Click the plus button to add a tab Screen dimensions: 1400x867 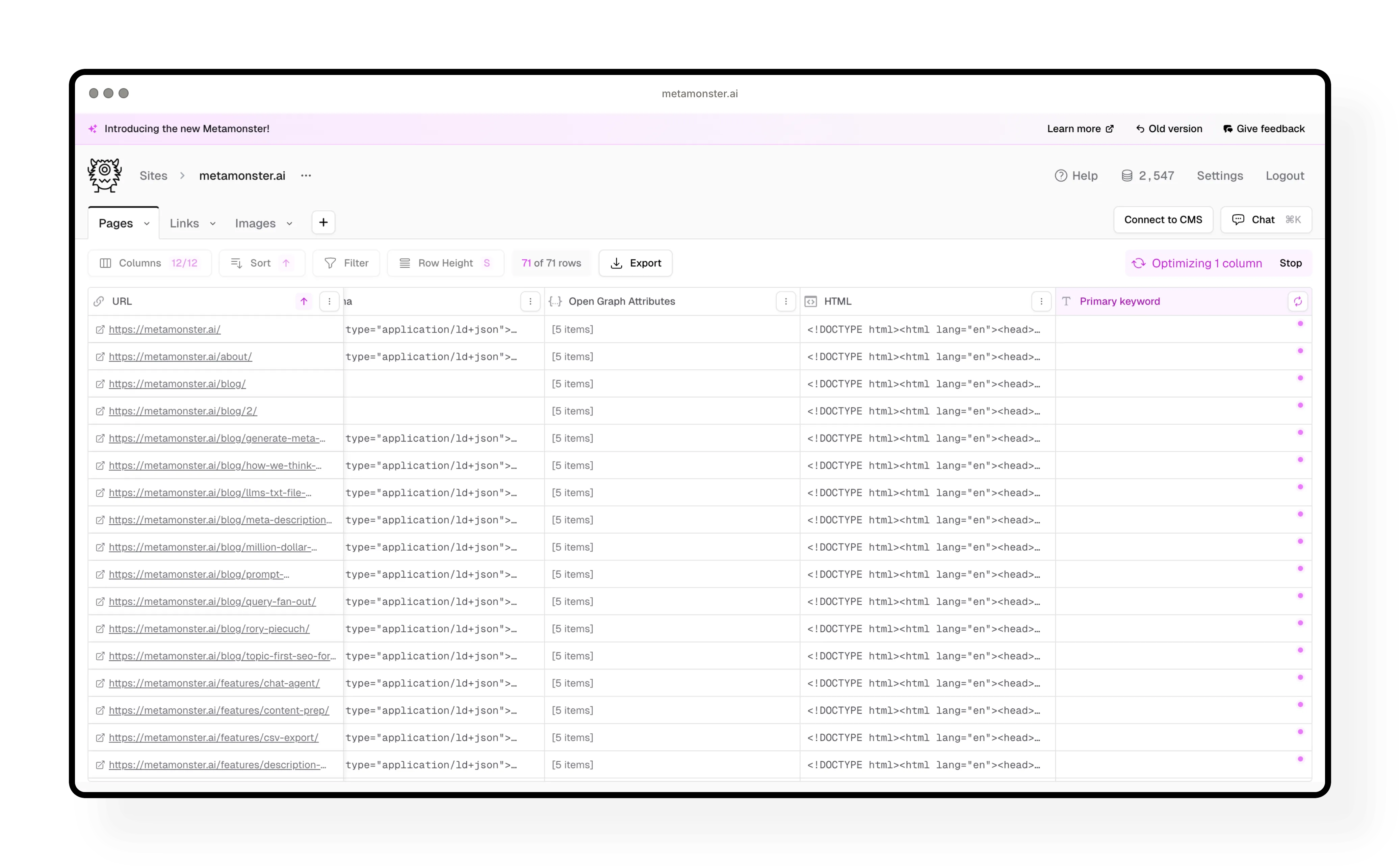tap(323, 222)
